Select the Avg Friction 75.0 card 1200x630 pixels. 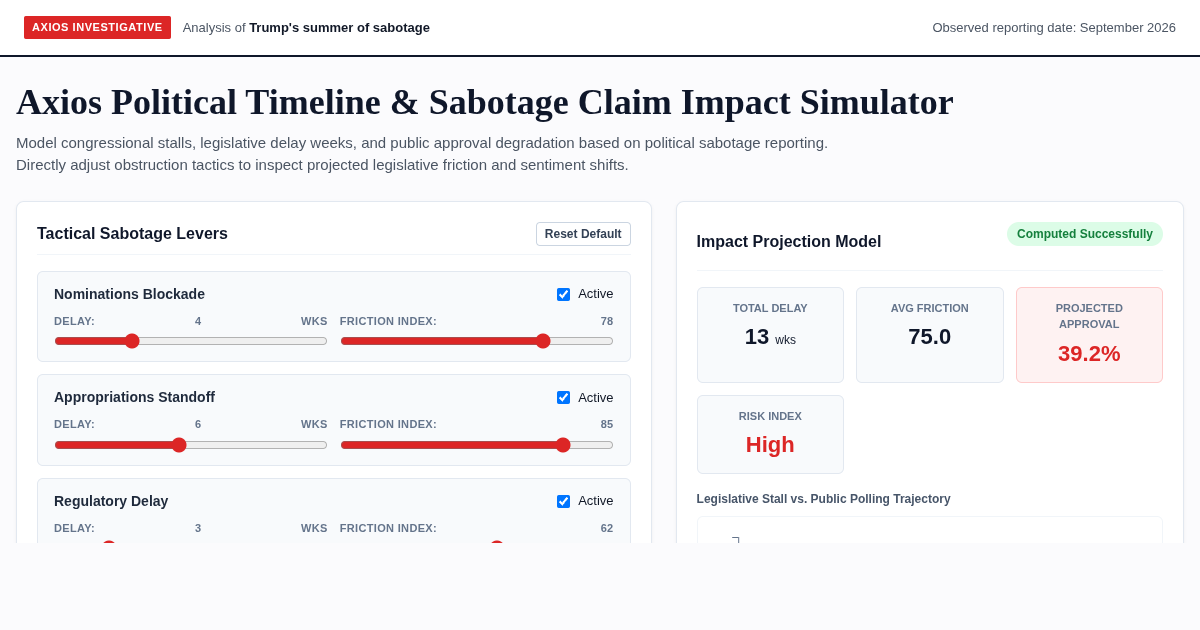[930, 335]
